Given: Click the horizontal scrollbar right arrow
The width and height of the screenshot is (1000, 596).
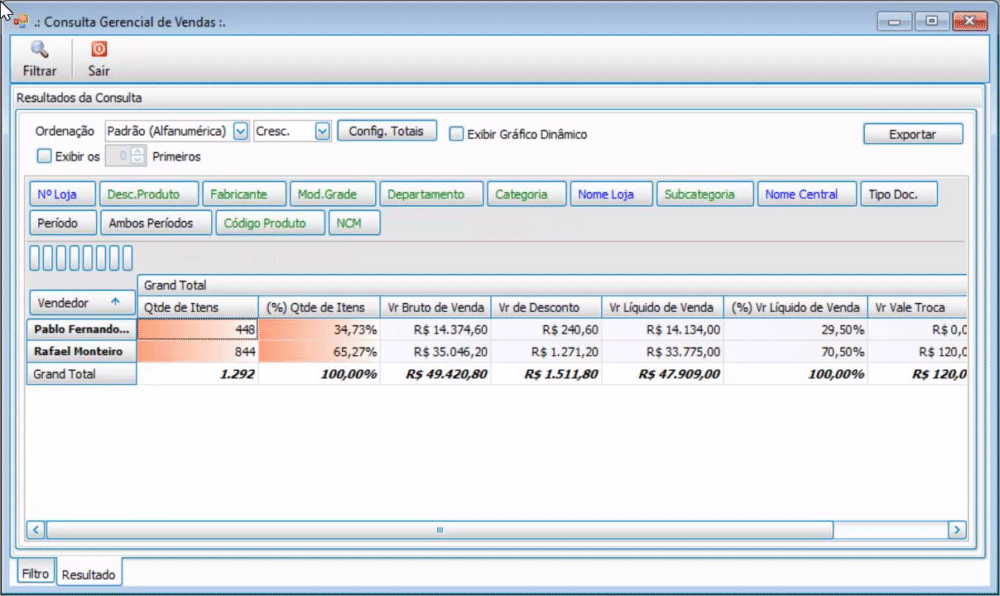Looking at the screenshot, I should pos(957,530).
